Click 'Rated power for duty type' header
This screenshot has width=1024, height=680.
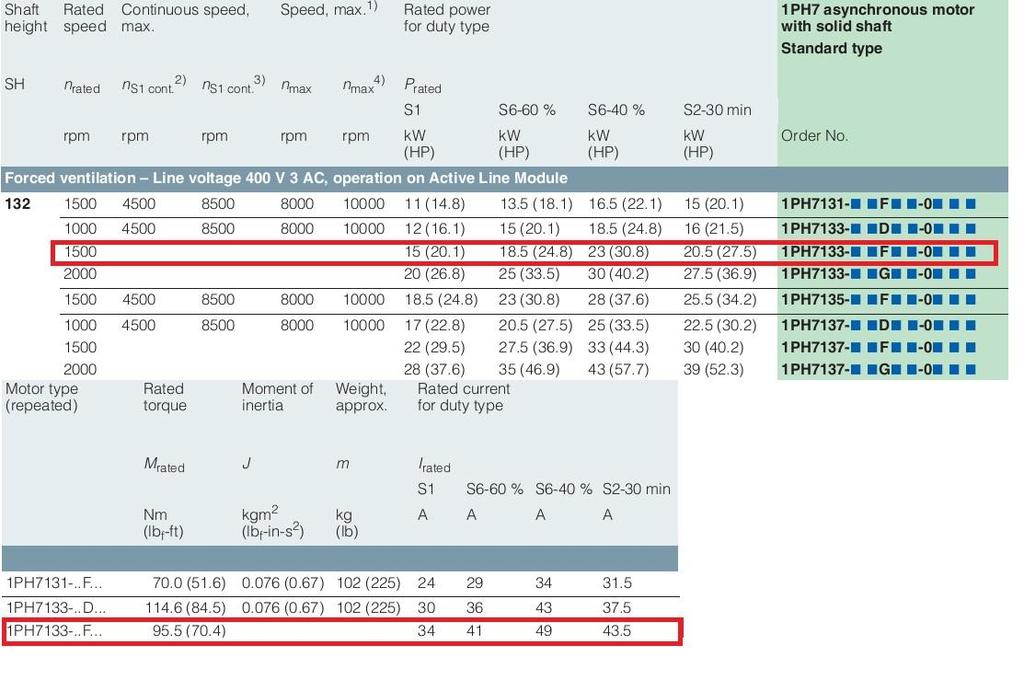[x=447, y=18]
